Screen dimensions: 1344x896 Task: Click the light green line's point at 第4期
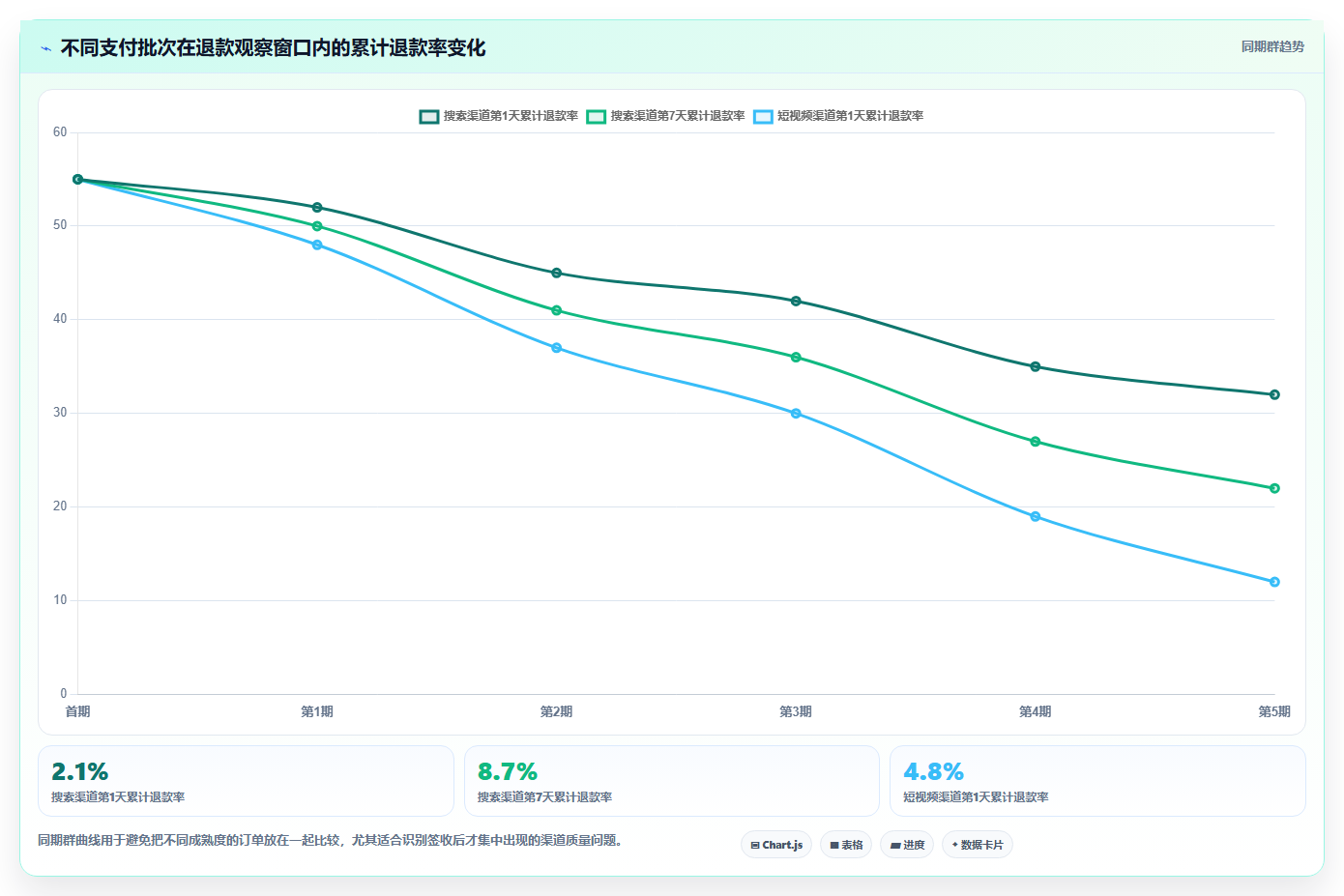pos(1036,442)
